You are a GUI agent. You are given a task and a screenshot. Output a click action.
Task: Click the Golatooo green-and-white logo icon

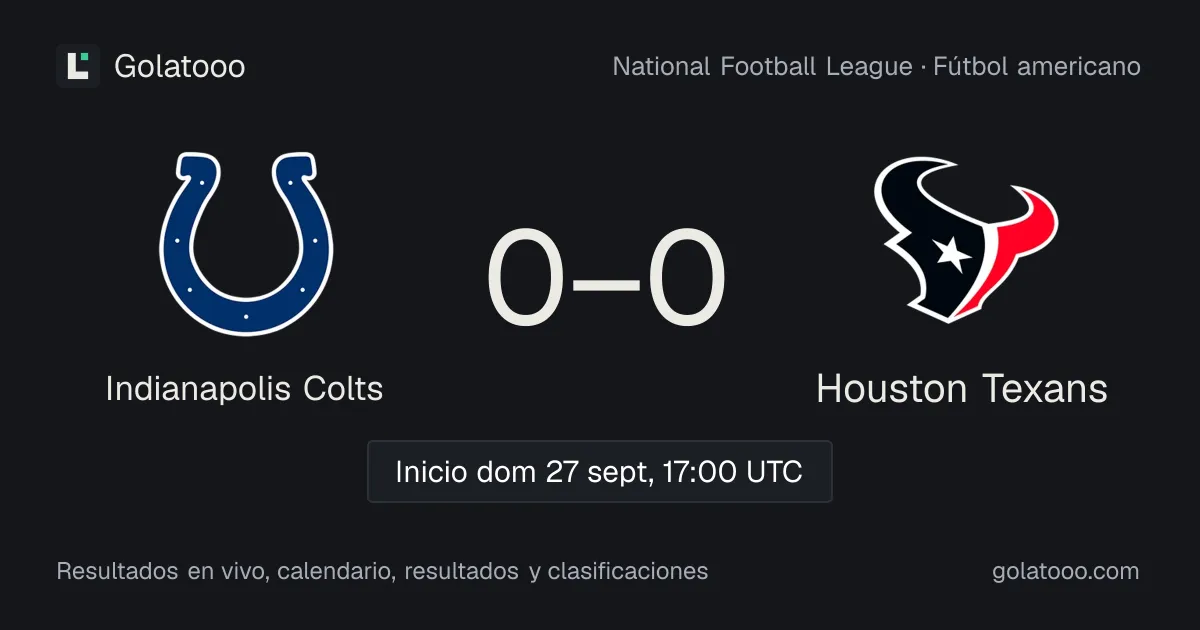tap(78, 66)
